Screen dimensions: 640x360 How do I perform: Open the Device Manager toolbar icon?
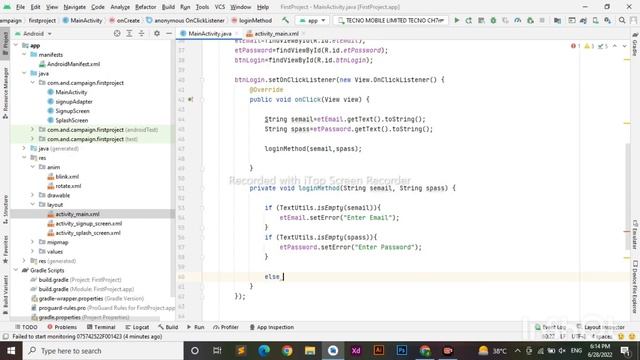pos(596,20)
